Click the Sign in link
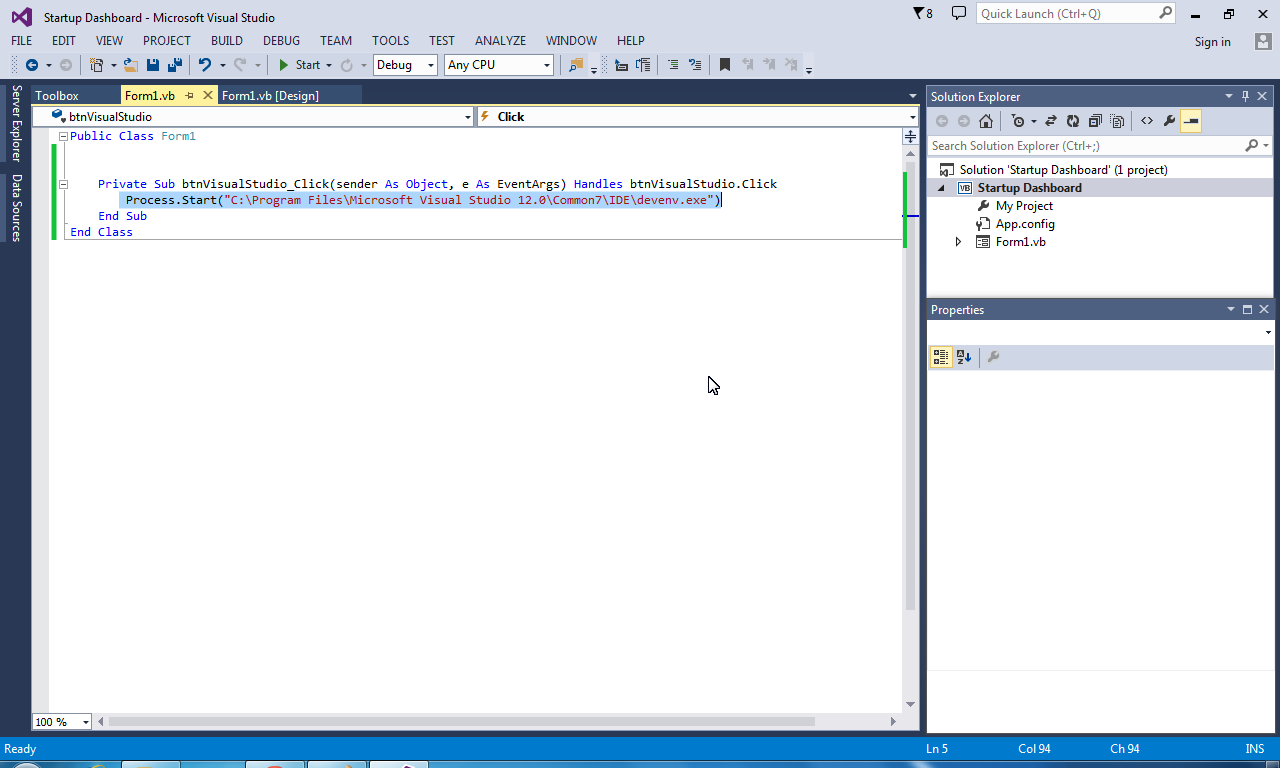Image resolution: width=1281 pixels, height=768 pixels. pyautogui.click(x=1213, y=42)
